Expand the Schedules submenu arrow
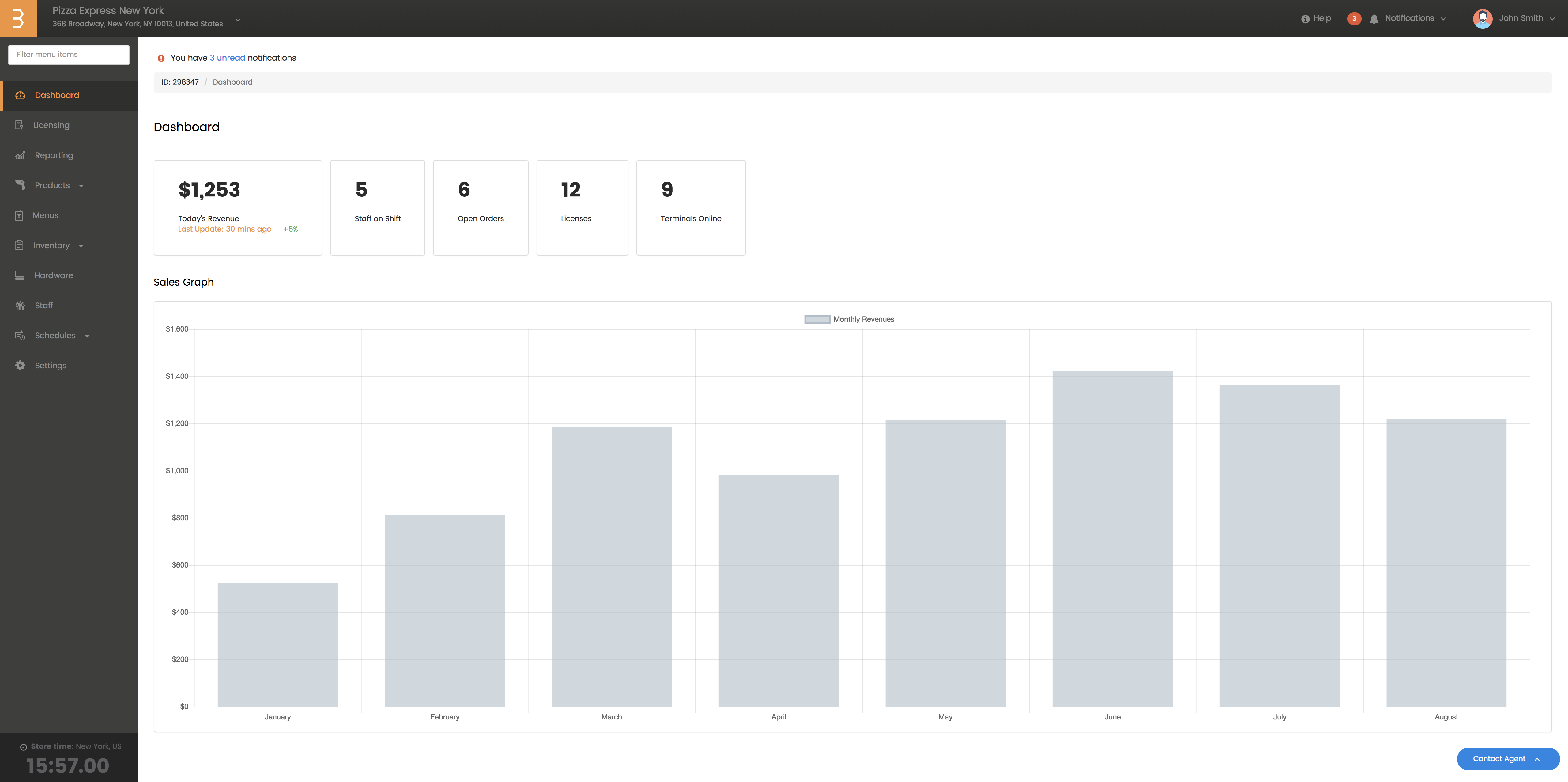Viewport: 1568px width, 782px height. (x=87, y=336)
